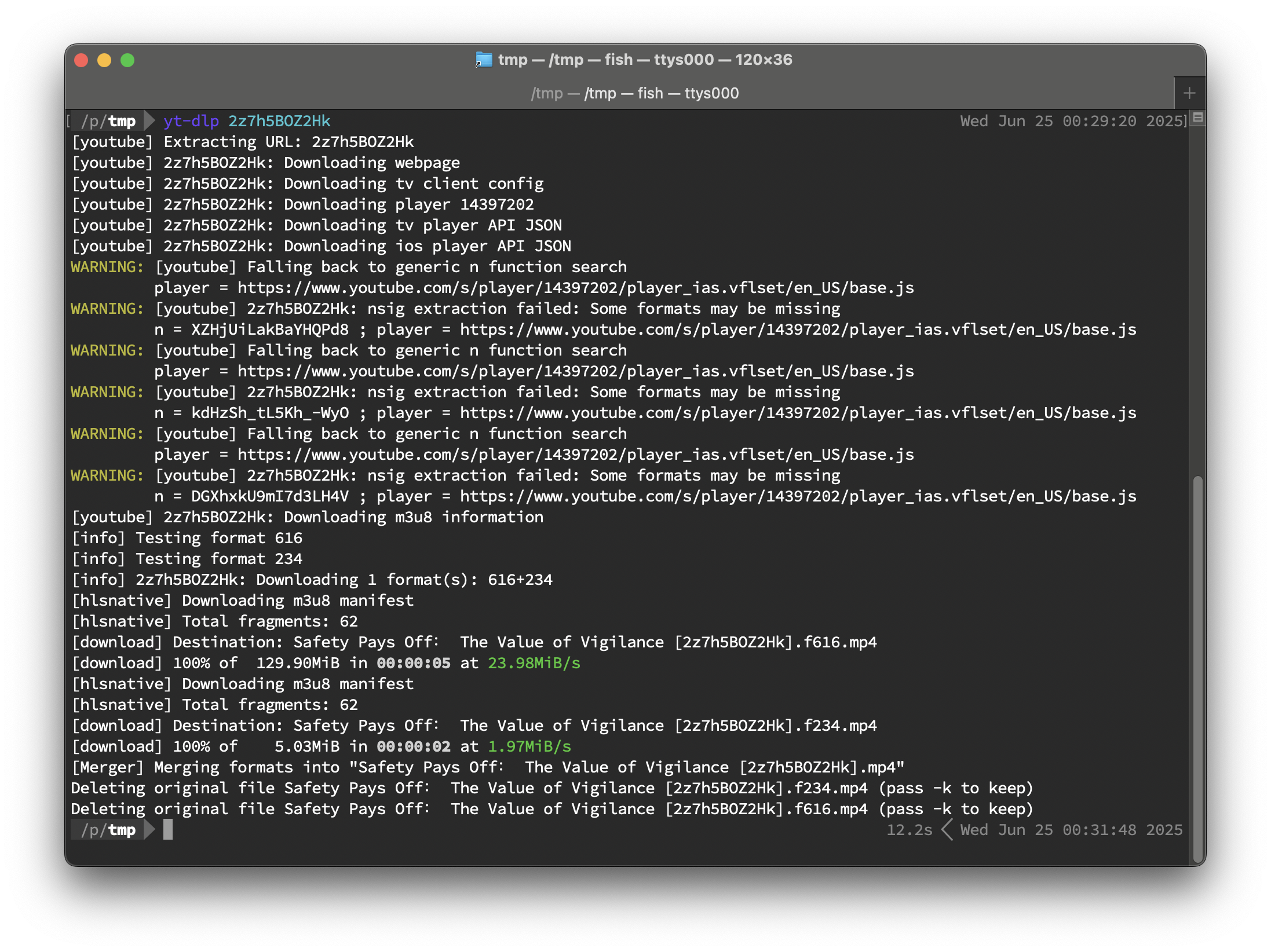Click the bottom prompt cursor block
Viewport: 1271px width, 952px height.
coord(168,830)
